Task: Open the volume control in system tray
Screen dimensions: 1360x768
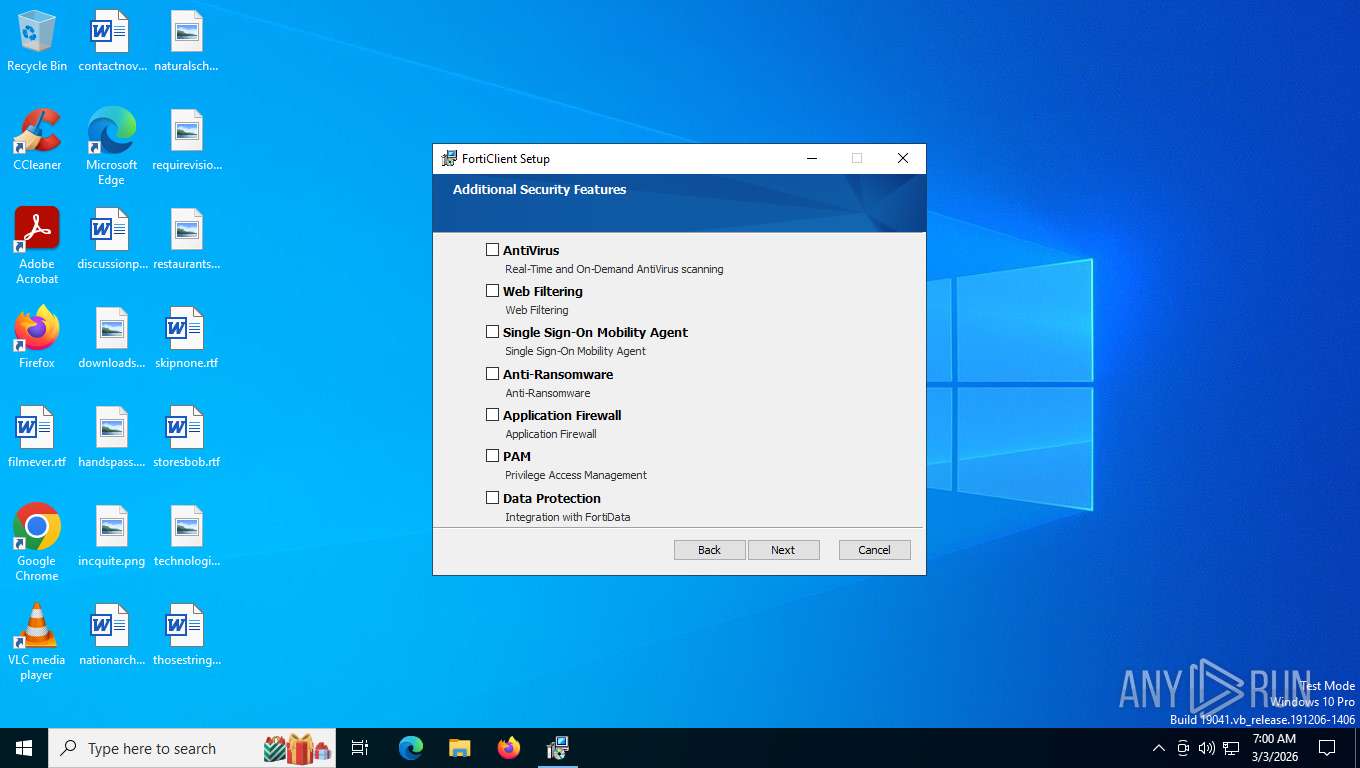Action: [1206, 748]
